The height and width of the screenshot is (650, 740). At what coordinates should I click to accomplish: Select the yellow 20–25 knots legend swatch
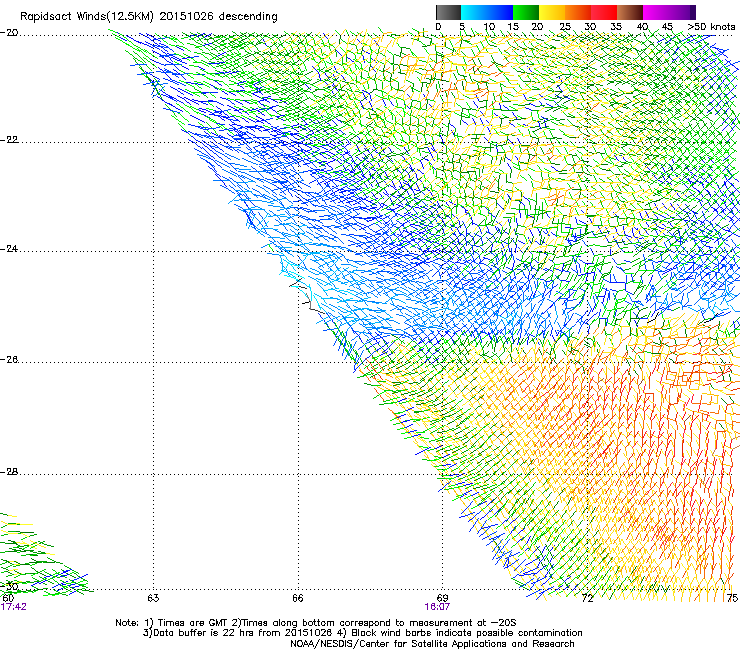point(552,12)
